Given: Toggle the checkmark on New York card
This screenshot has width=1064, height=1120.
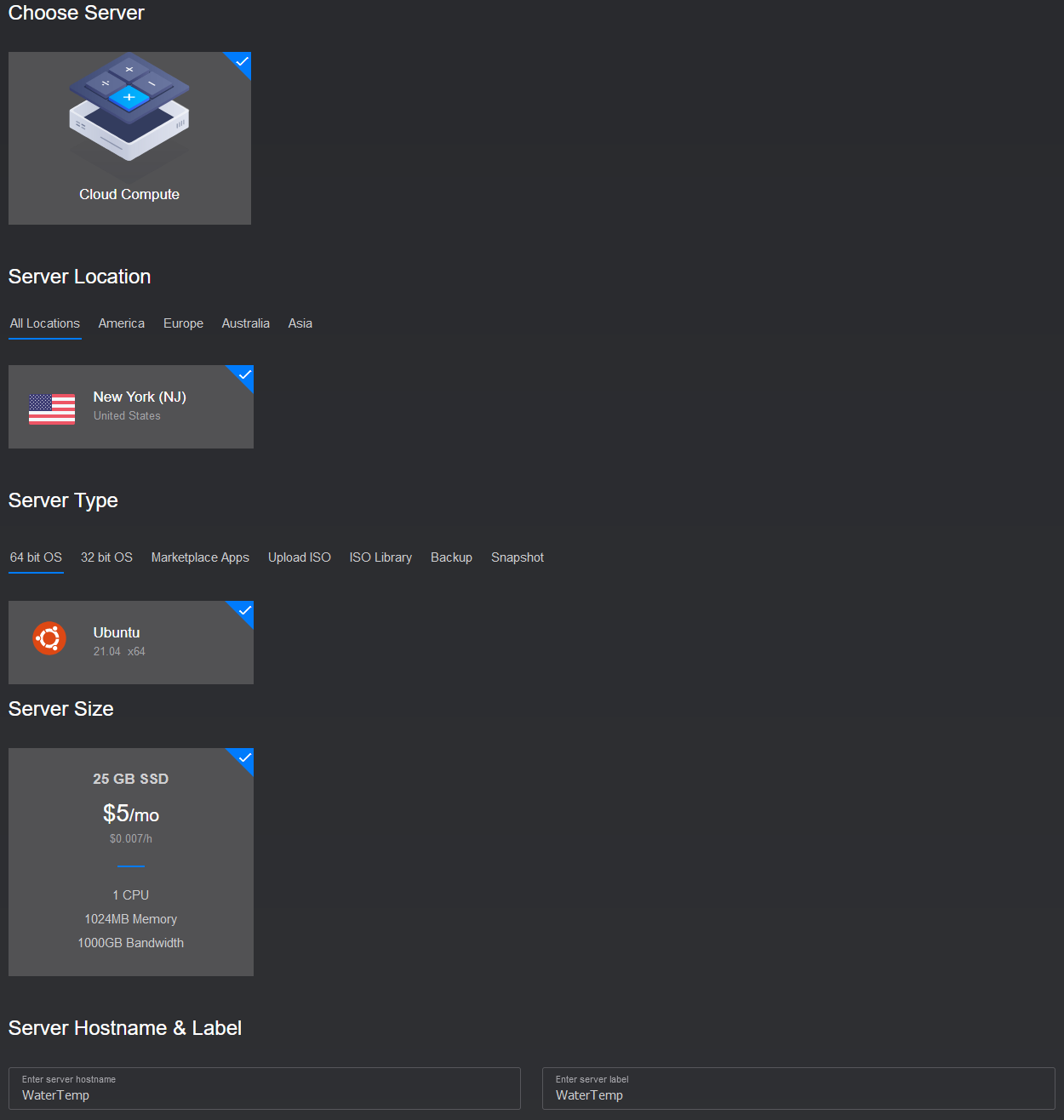Looking at the screenshot, I should point(244,374).
